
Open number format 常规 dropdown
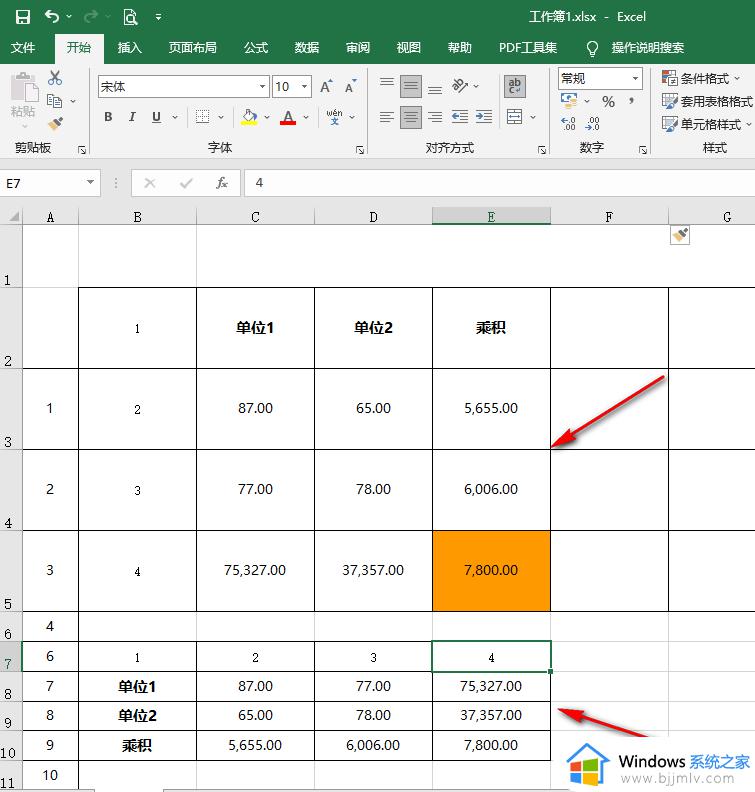(635, 78)
